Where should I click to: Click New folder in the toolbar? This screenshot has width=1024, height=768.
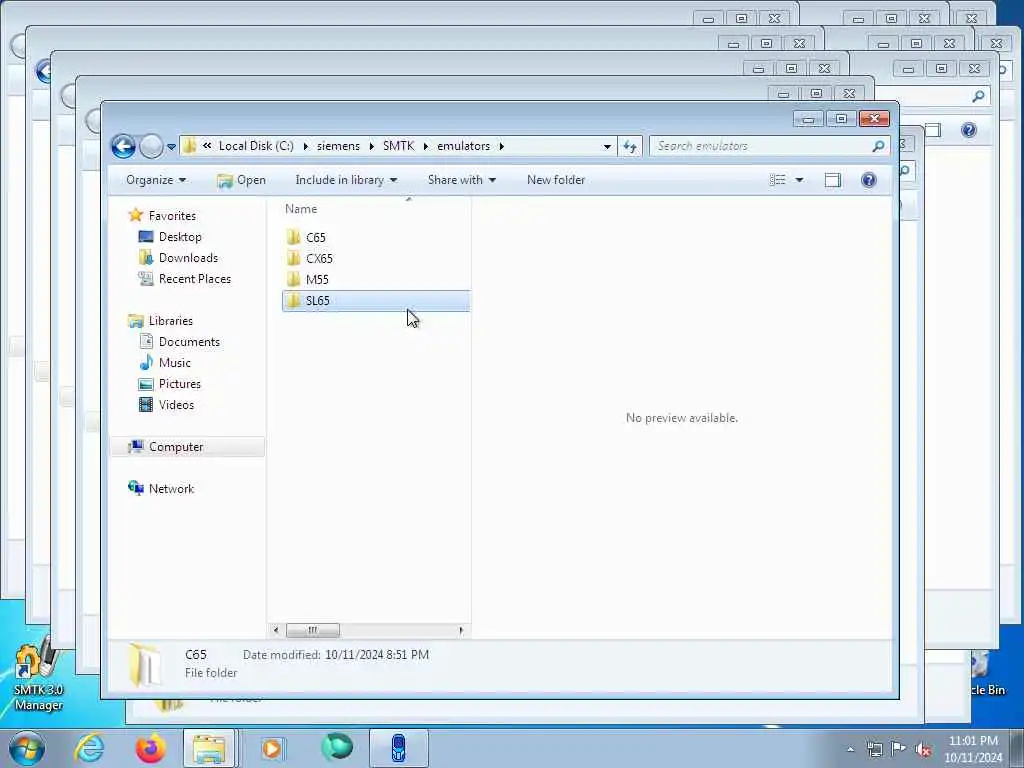(x=556, y=180)
